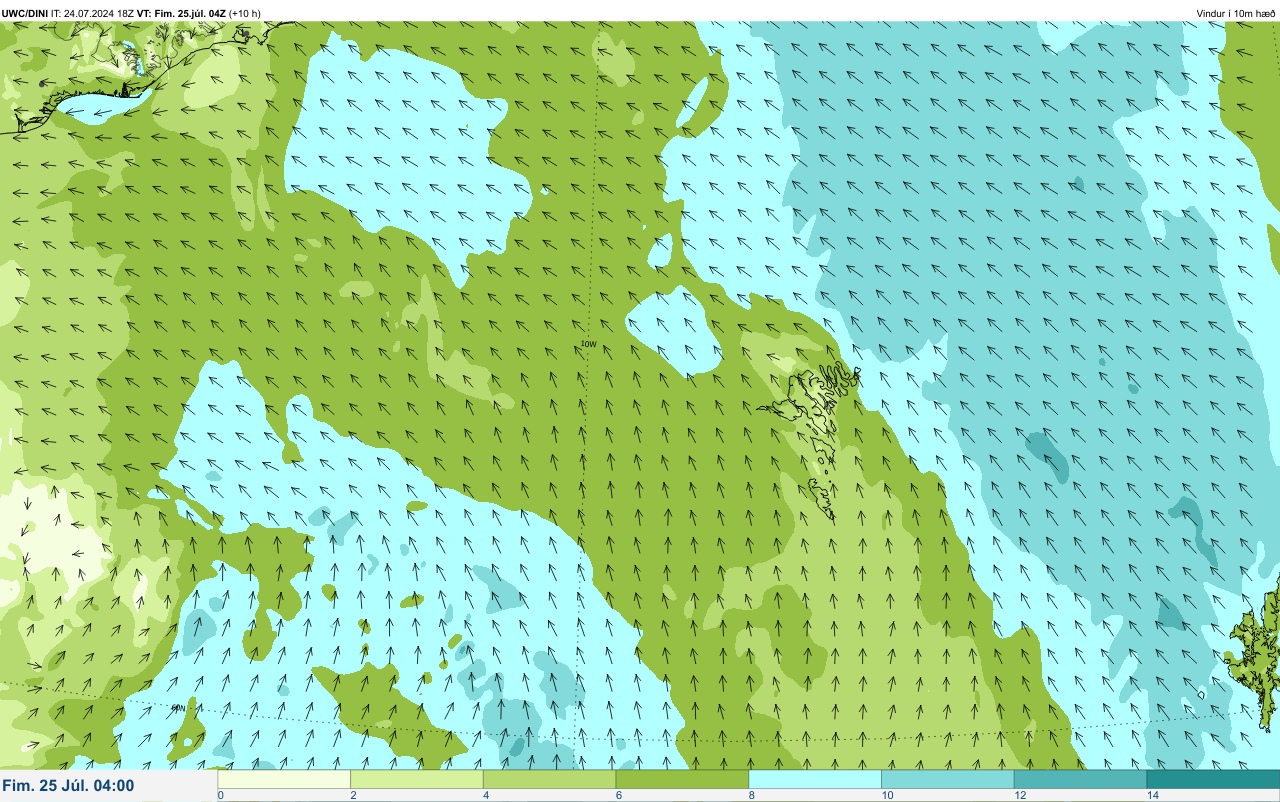Click the 'IT: 24.07.2024 18Z' initialization time text
This screenshot has height=802, width=1280.
(92, 13)
